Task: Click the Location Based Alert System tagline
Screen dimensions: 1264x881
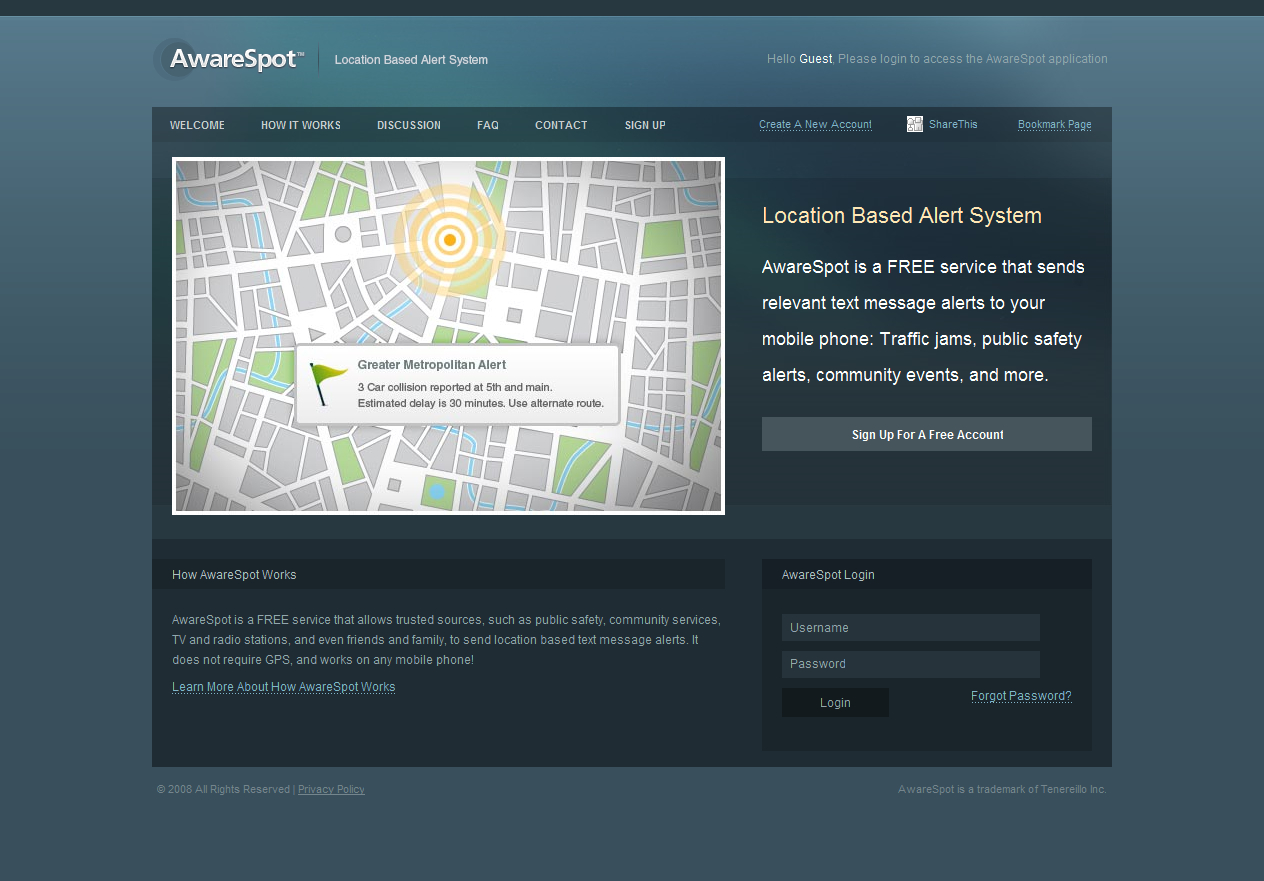Action: 411,60
